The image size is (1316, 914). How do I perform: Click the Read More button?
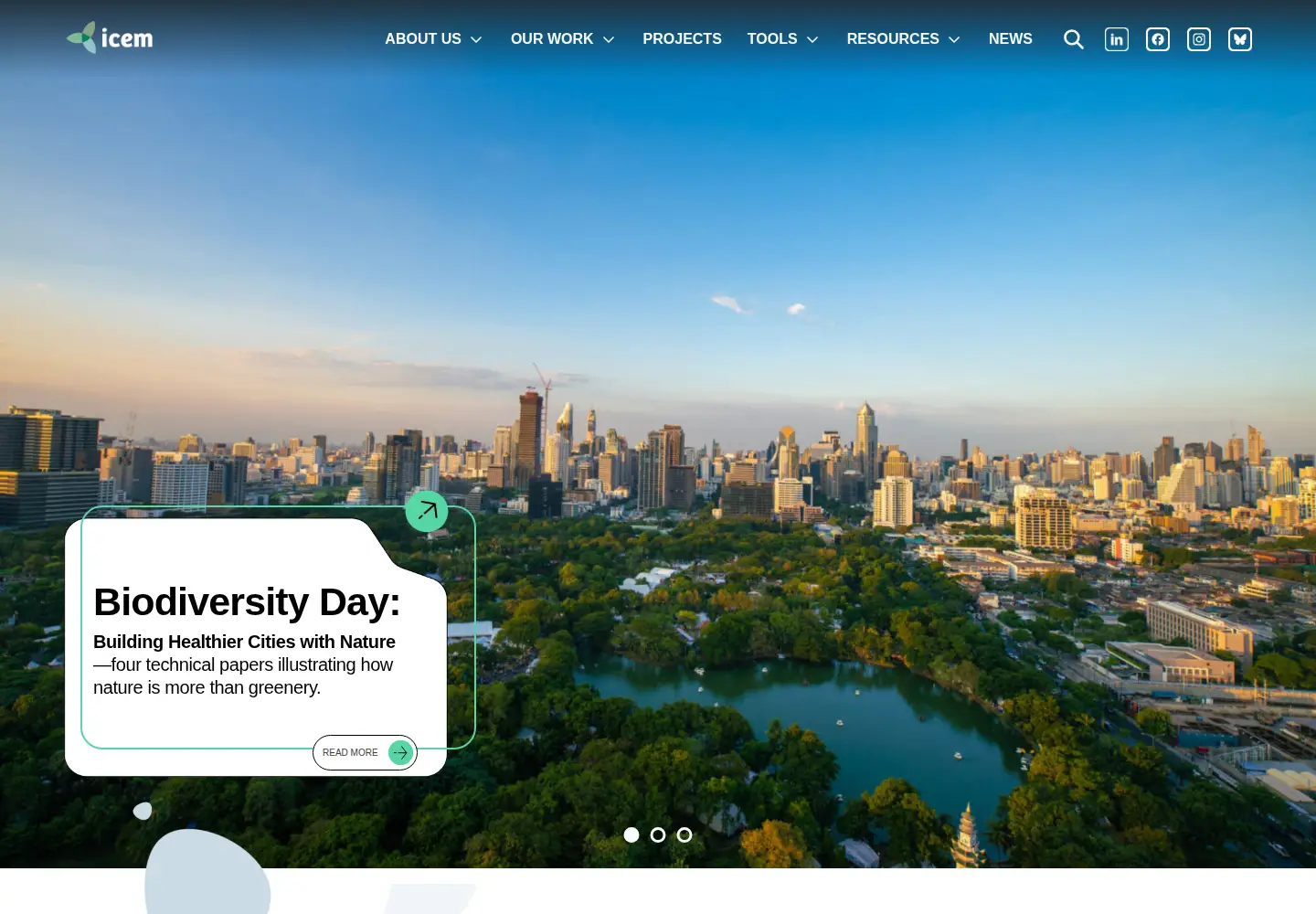365,752
